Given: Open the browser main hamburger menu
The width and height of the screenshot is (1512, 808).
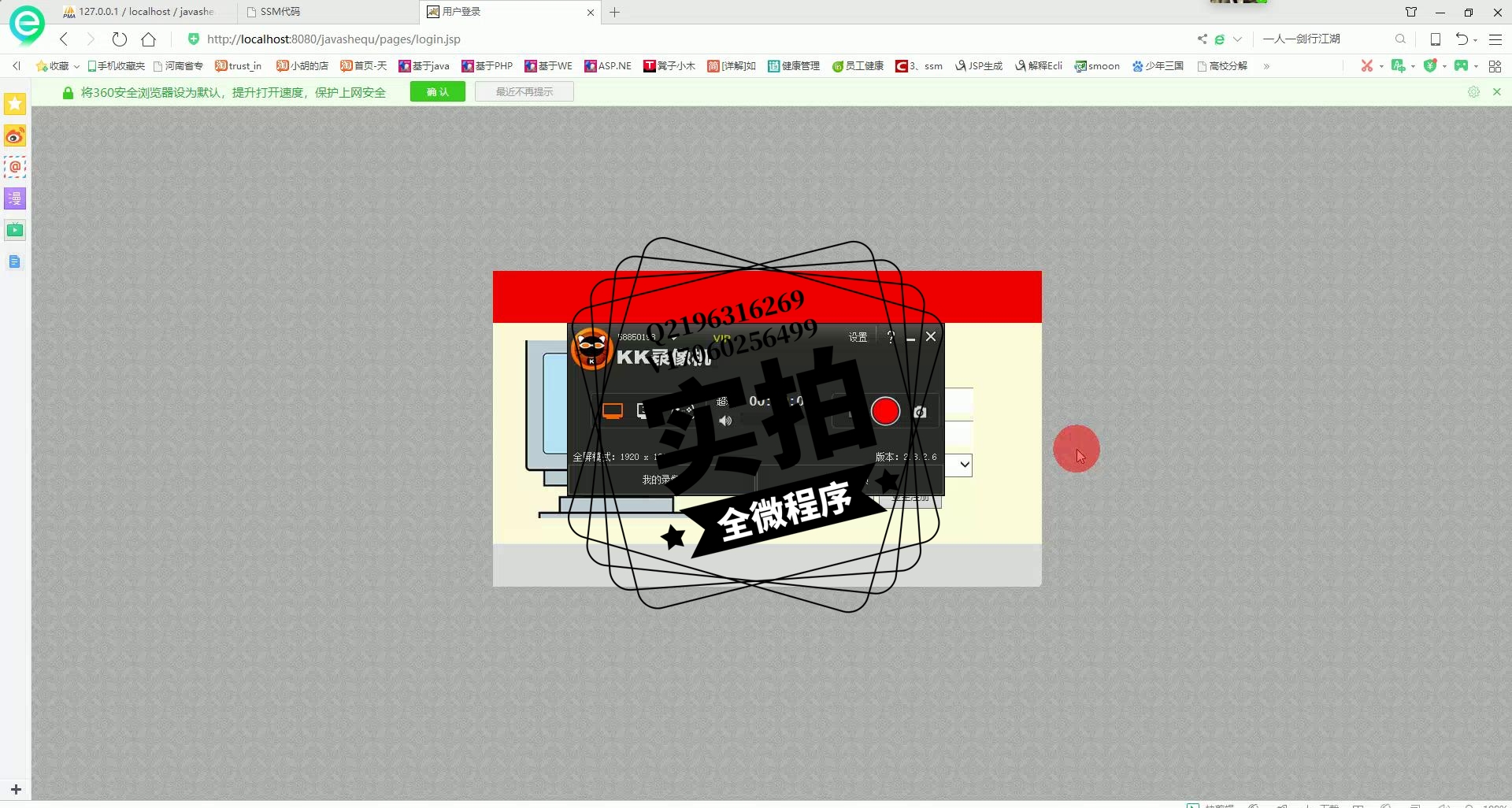Looking at the screenshot, I should point(1495,39).
